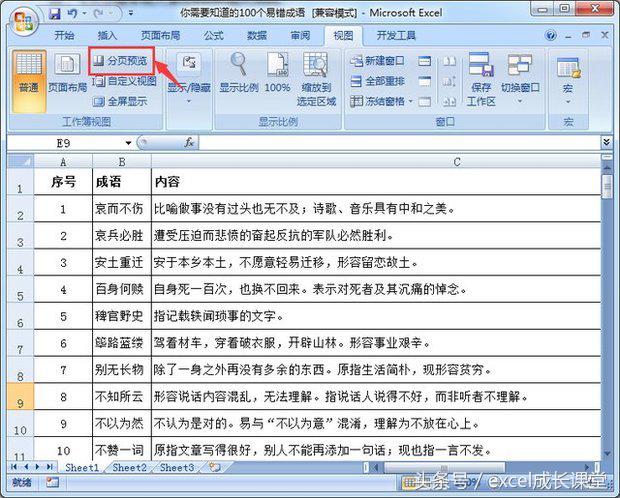
Task: Go to last sheet tab navigation arrow
Action: [50, 467]
